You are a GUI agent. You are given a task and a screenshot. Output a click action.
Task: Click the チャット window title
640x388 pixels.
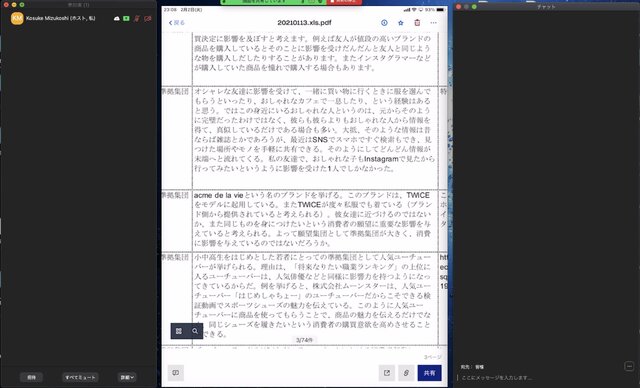(546, 7)
